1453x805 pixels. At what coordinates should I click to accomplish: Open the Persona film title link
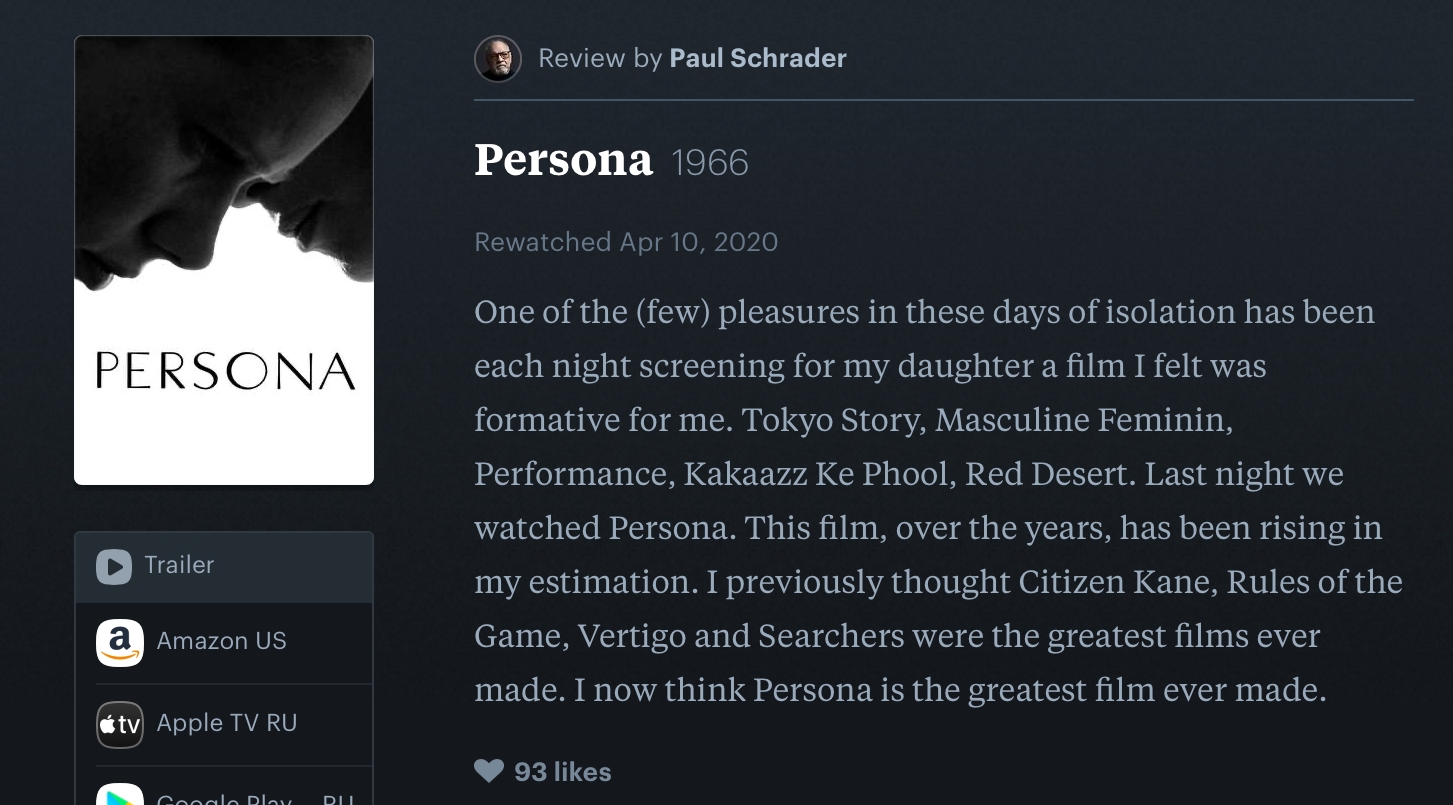point(563,160)
